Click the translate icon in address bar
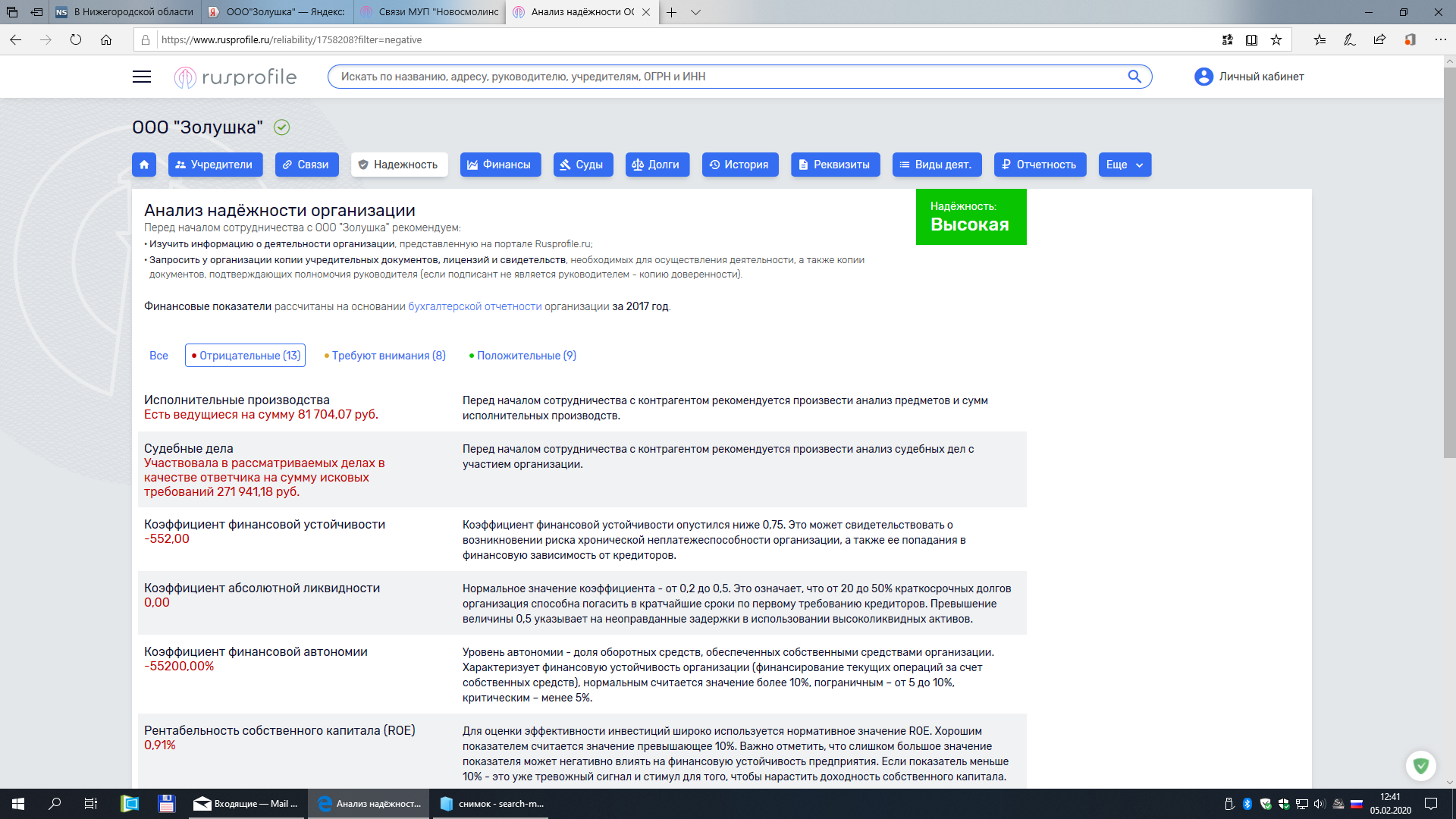 tap(1227, 39)
